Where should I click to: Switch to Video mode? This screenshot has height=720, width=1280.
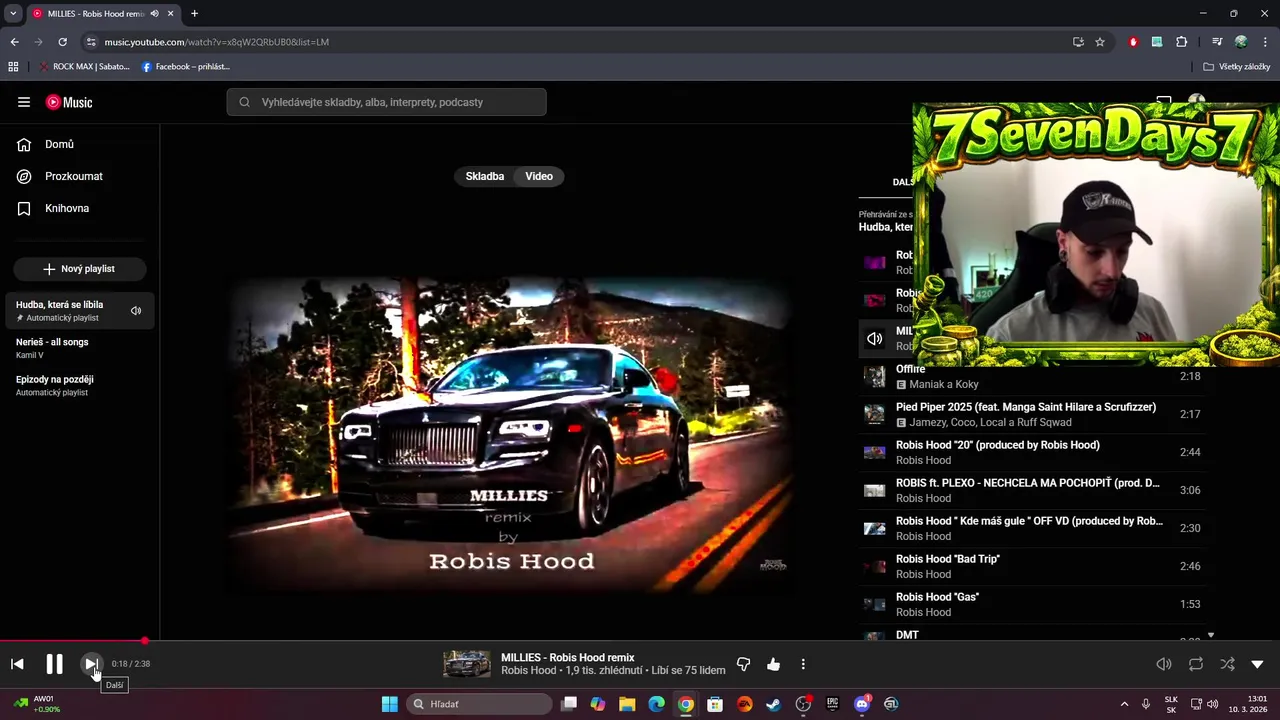[539, 176]
